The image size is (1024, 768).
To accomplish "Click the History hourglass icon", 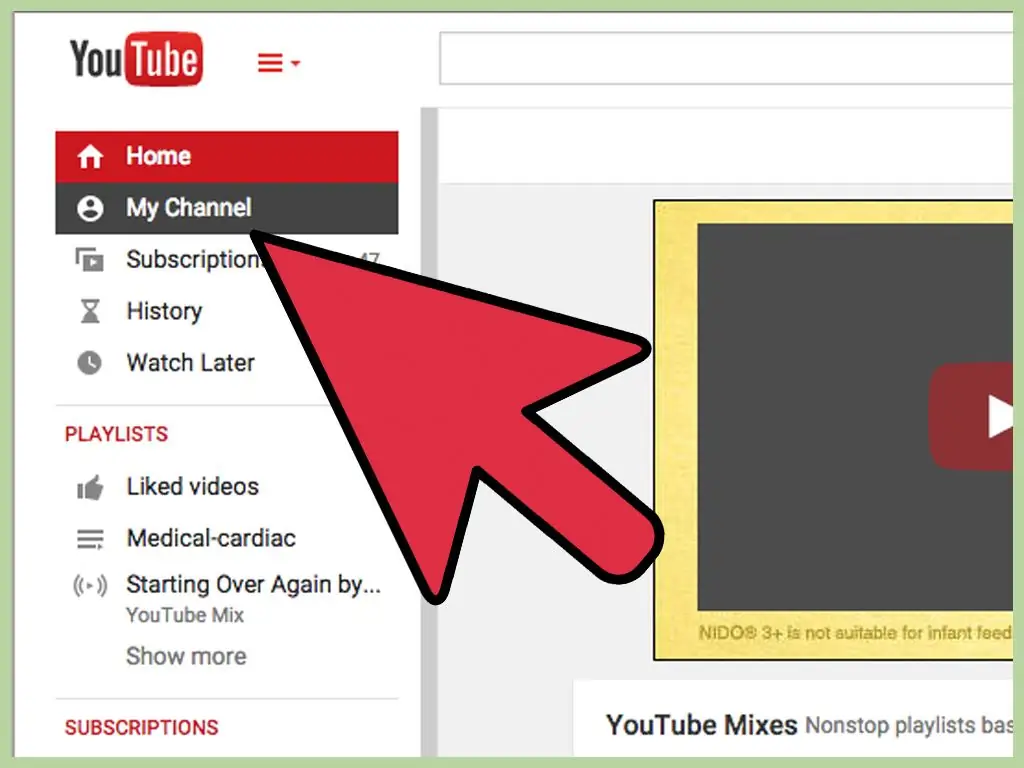I will pyautogui.click(x=90, y=312).
